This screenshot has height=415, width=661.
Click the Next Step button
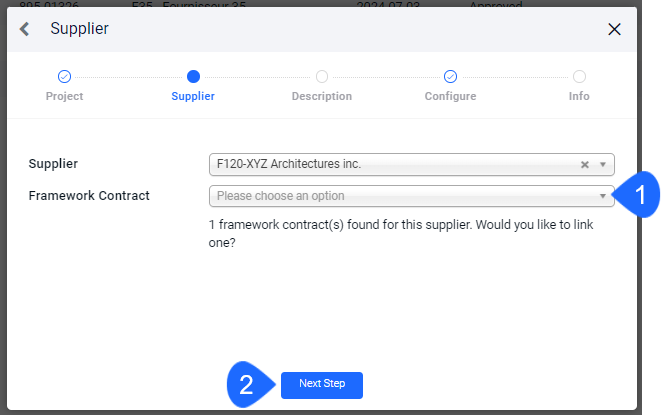(x=322, y=385)
